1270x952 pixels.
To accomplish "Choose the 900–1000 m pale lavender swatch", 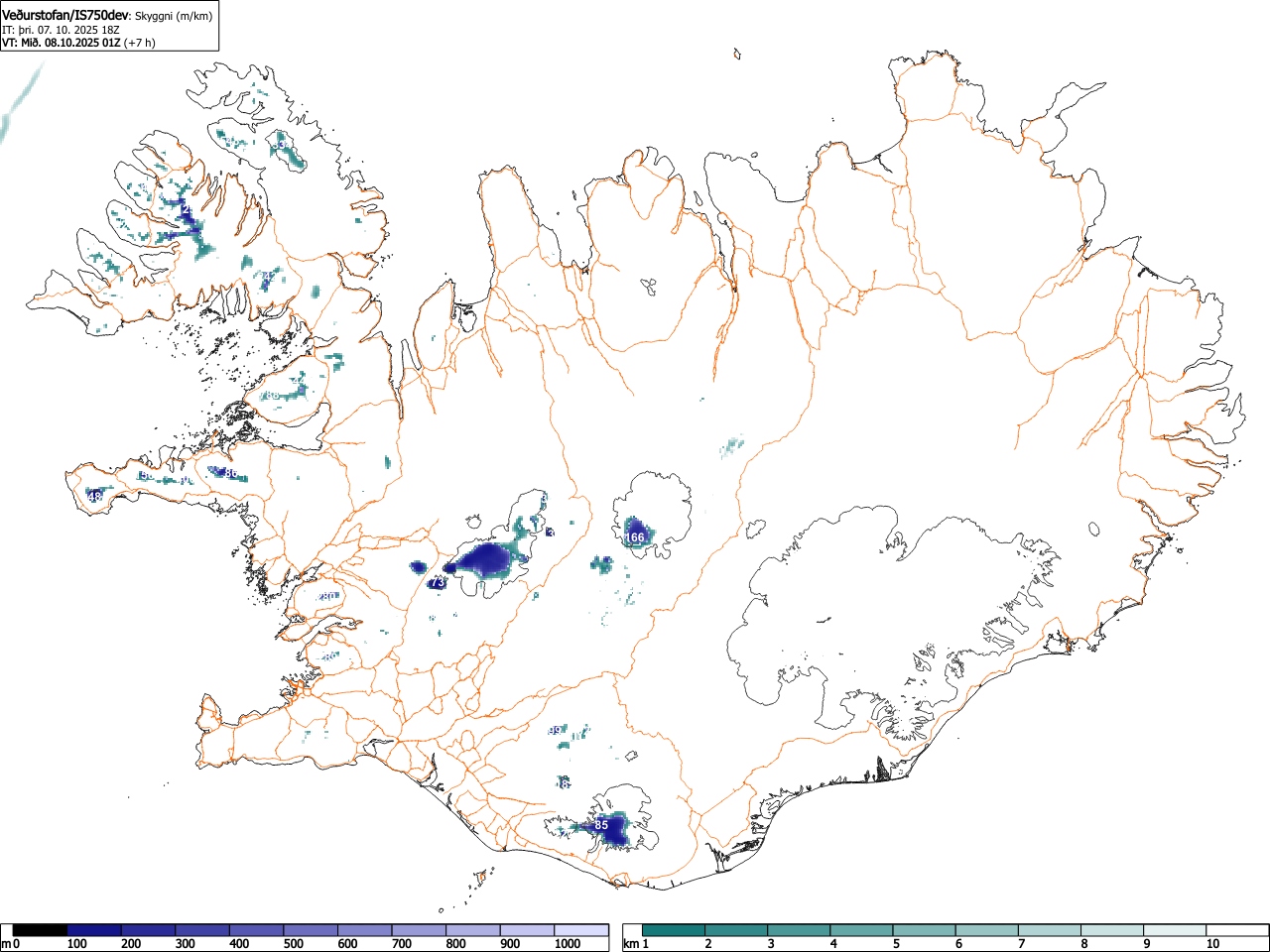I will tap(527, 930).
